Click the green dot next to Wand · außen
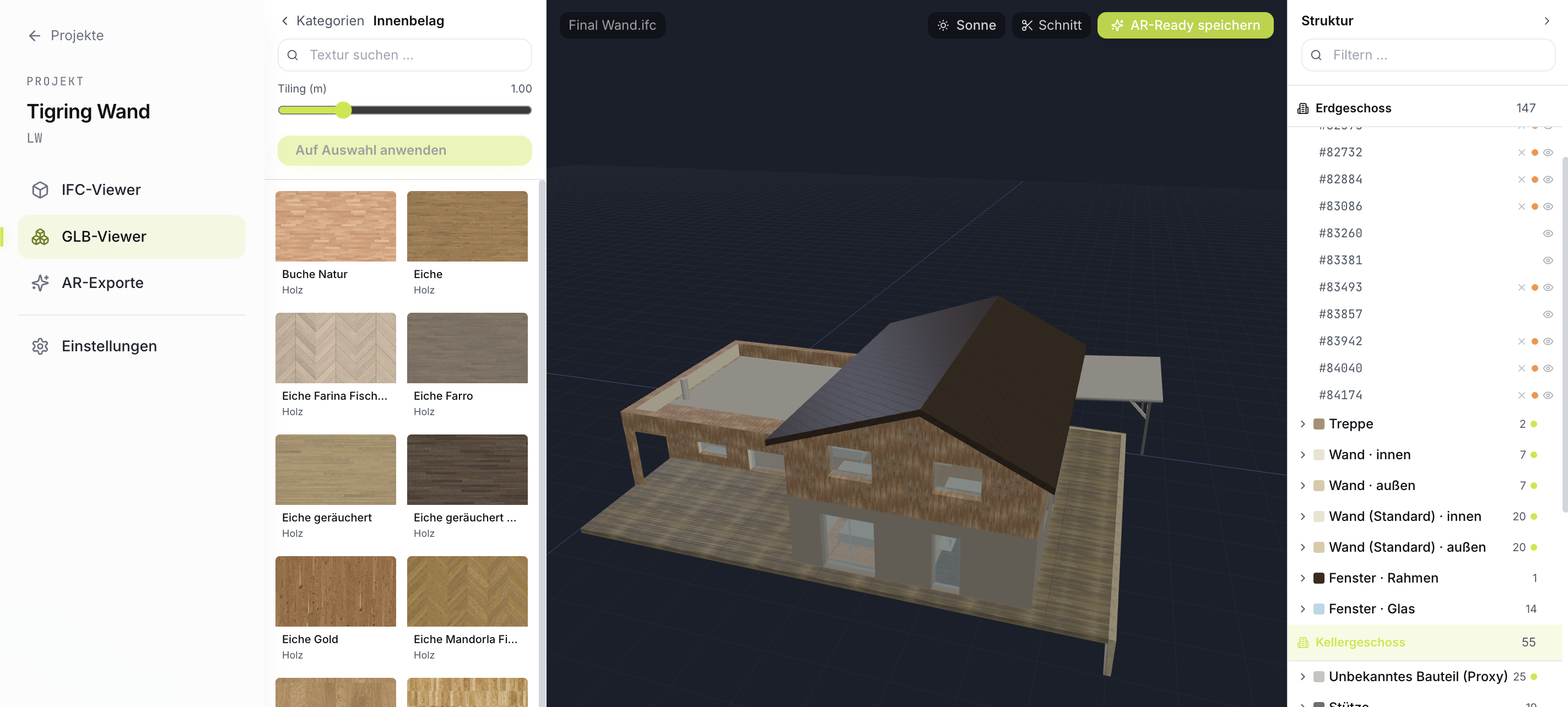 (1534, 486)
